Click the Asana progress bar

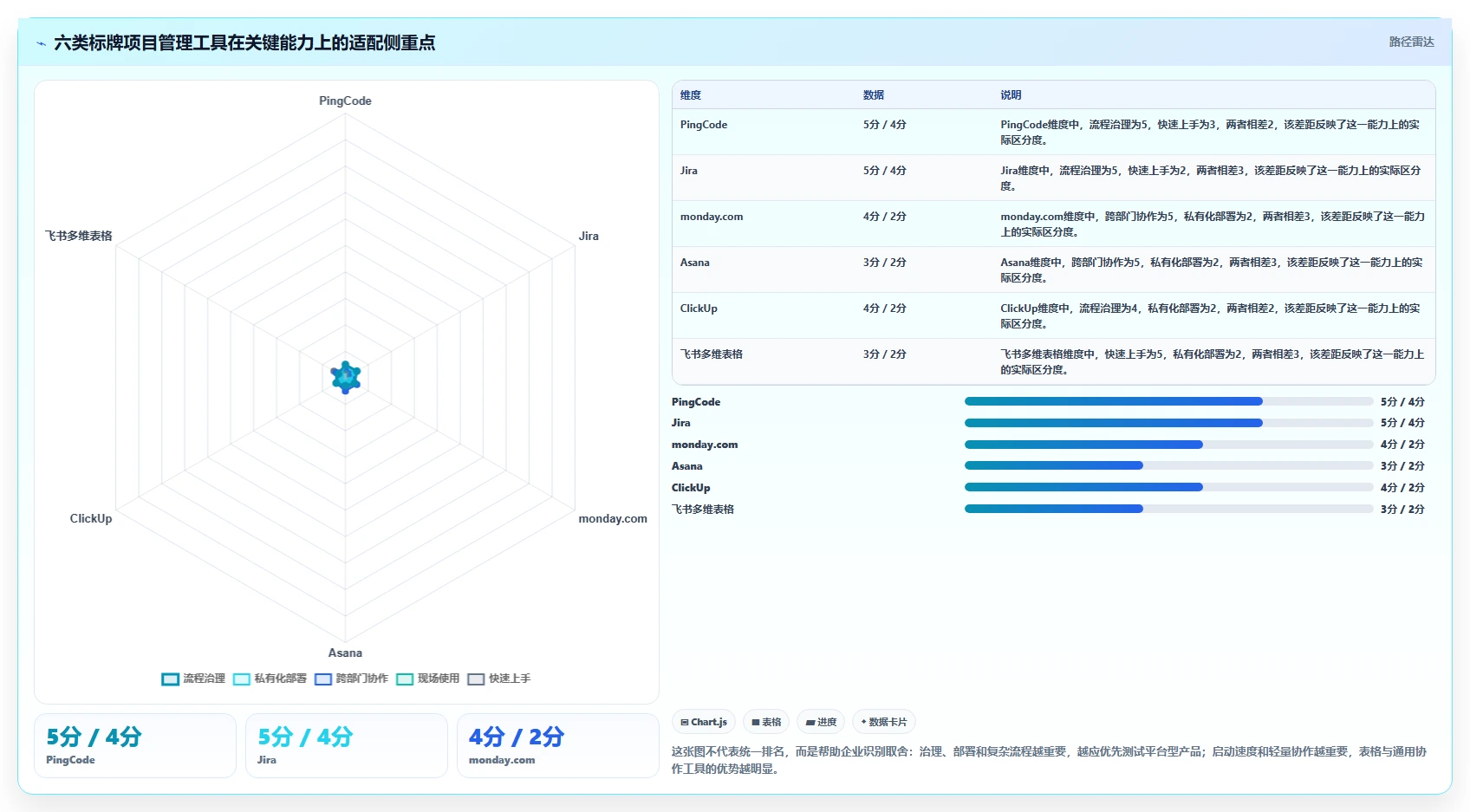[x=1168, y=465]
